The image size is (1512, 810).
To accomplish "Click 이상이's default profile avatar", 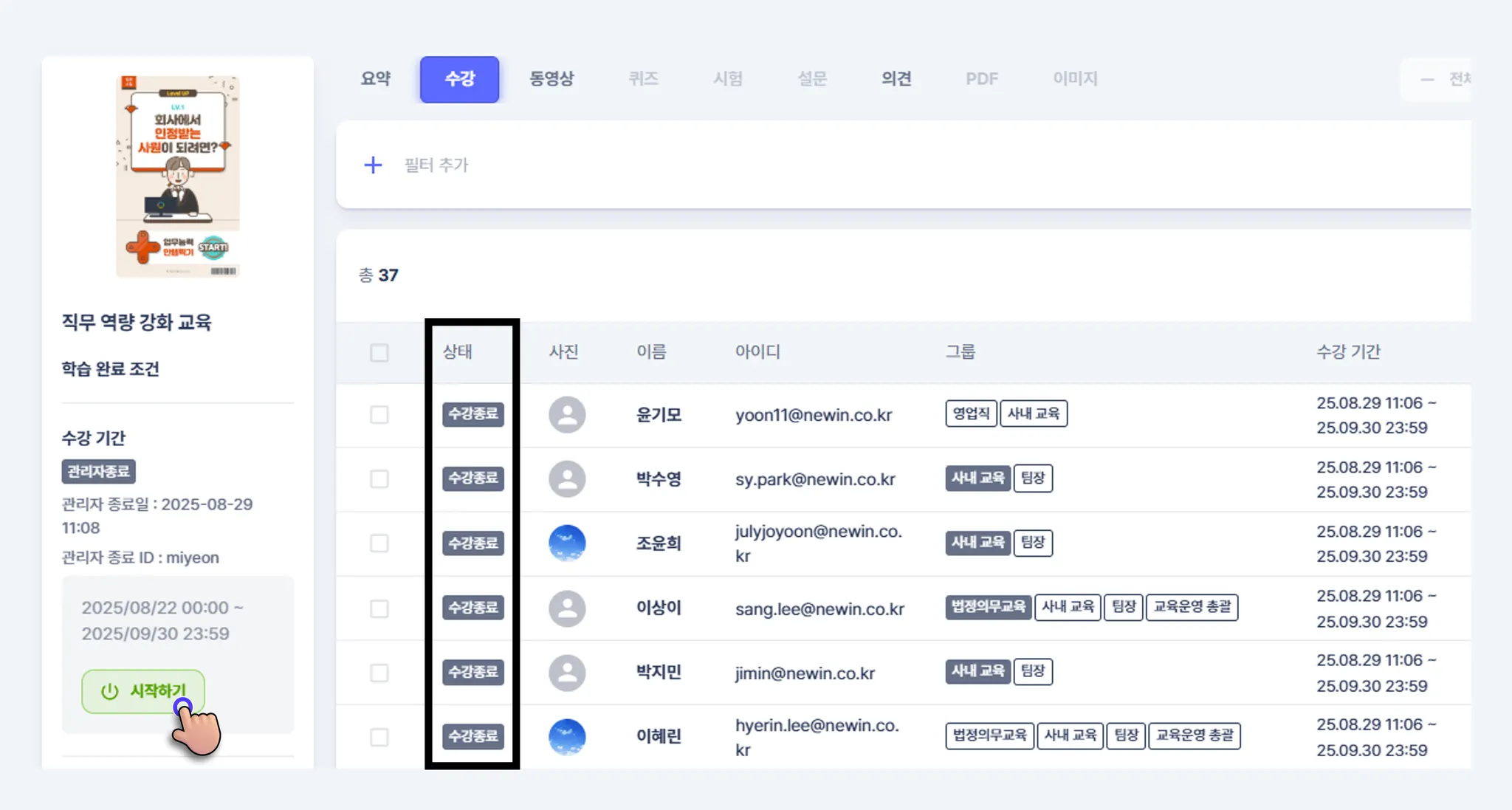I will (567, 608).
